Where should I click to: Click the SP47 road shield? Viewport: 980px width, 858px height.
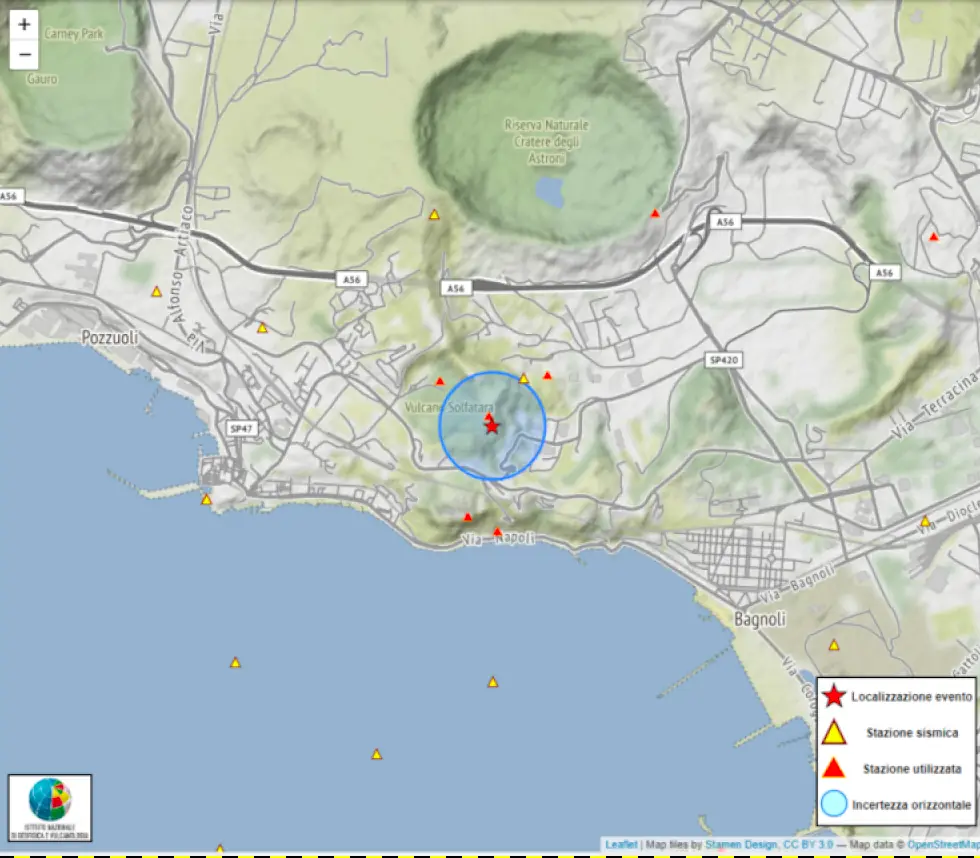pyautogui.click(x=241, y=429)
